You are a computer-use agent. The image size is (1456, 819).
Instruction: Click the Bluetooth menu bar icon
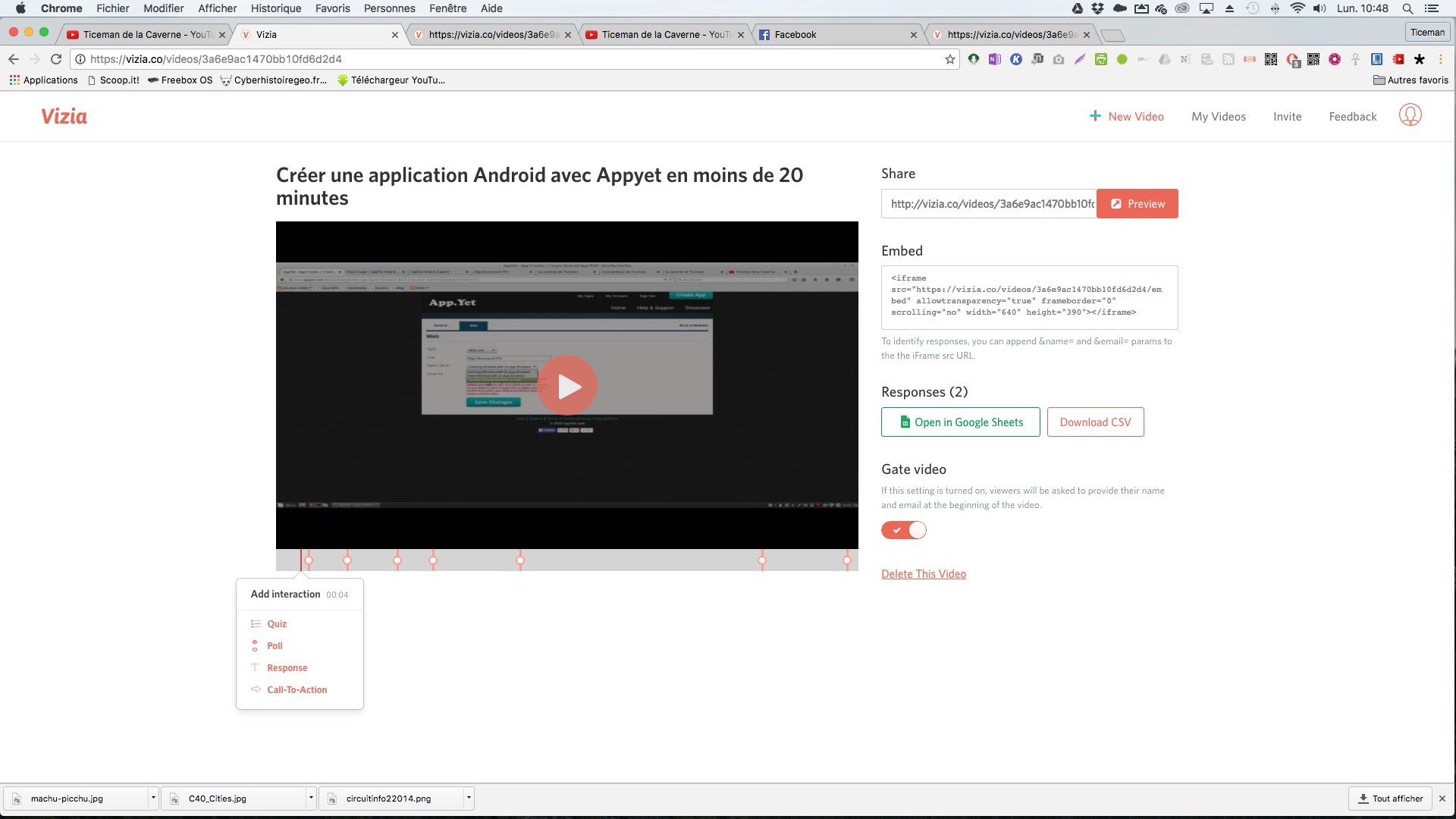pos(1275,8)
